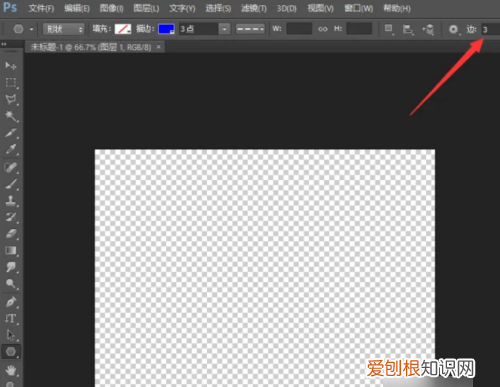Select the Dodge tool
Viewport: 500px width, 387px height.
pos(11,284)
